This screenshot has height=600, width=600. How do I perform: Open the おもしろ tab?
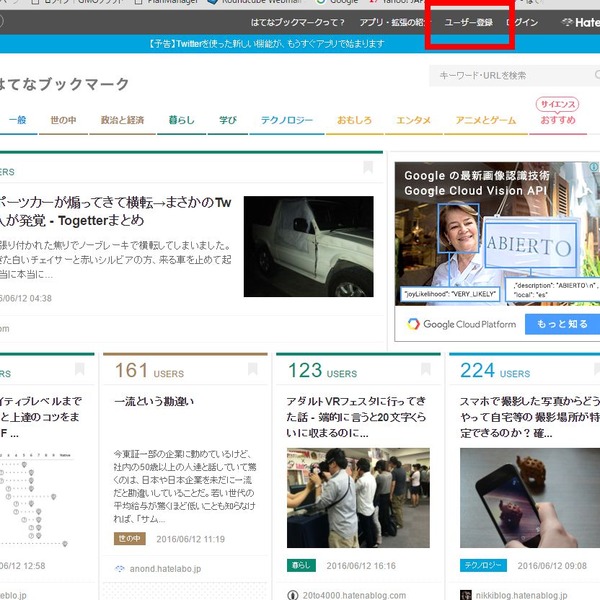(x=354, y=120)
